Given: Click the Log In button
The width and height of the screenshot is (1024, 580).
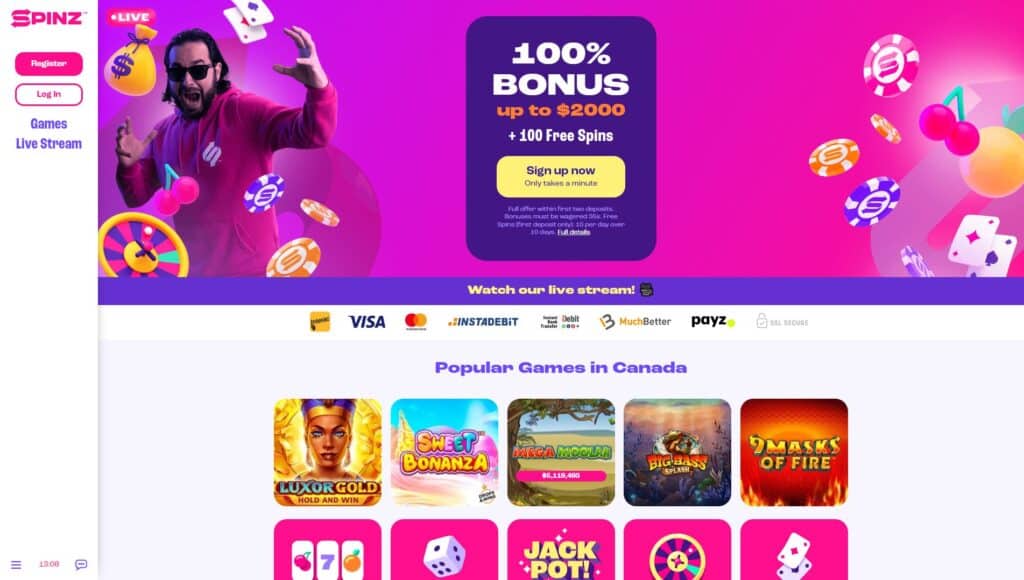Looking at the screenshot, I should 49,94.
